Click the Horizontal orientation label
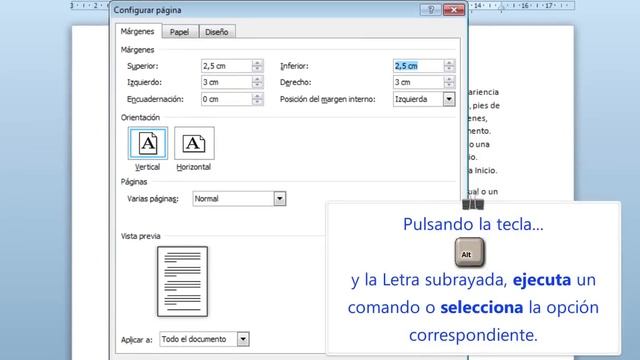Viewport: 640px width, 360px height. (x=193, y=167)
